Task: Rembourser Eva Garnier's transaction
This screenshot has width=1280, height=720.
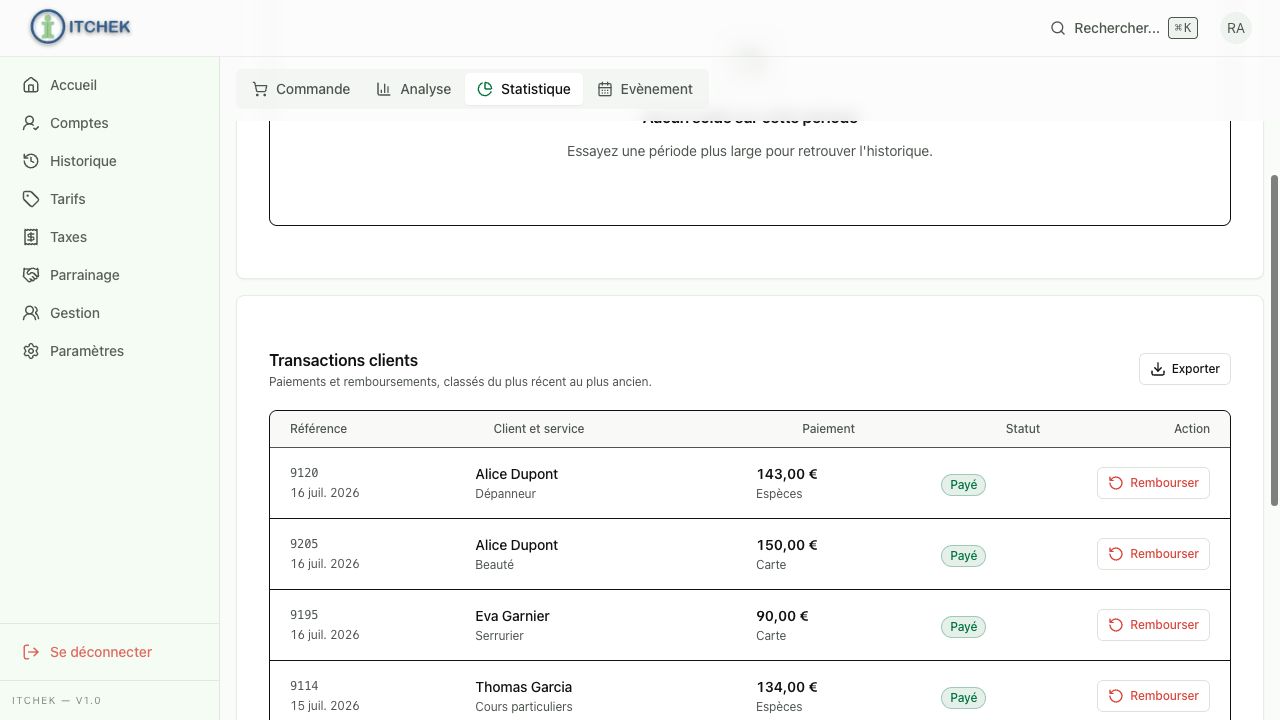Action: (x=1153, y=625)
